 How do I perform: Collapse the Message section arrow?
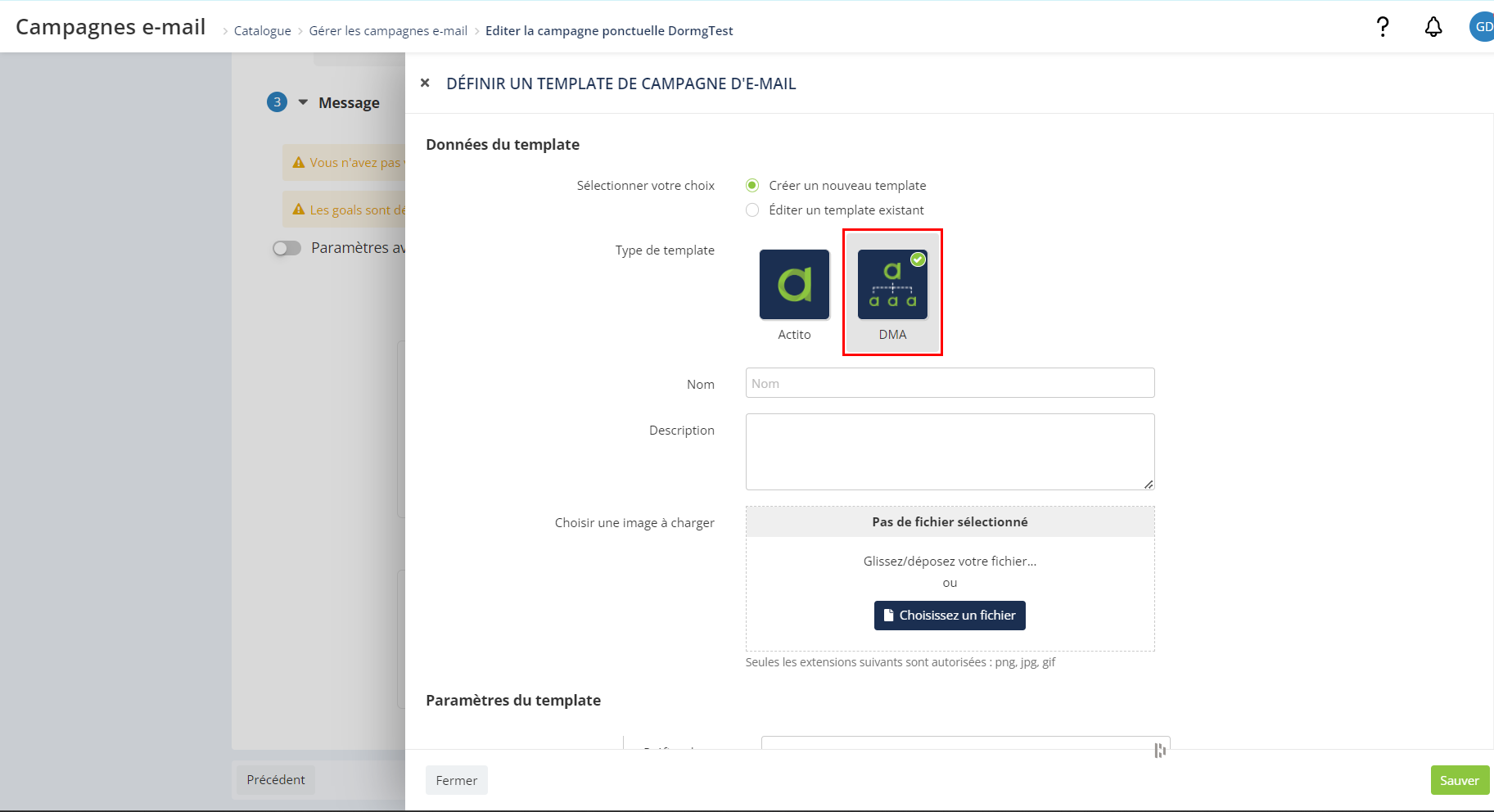click(303, 102)
